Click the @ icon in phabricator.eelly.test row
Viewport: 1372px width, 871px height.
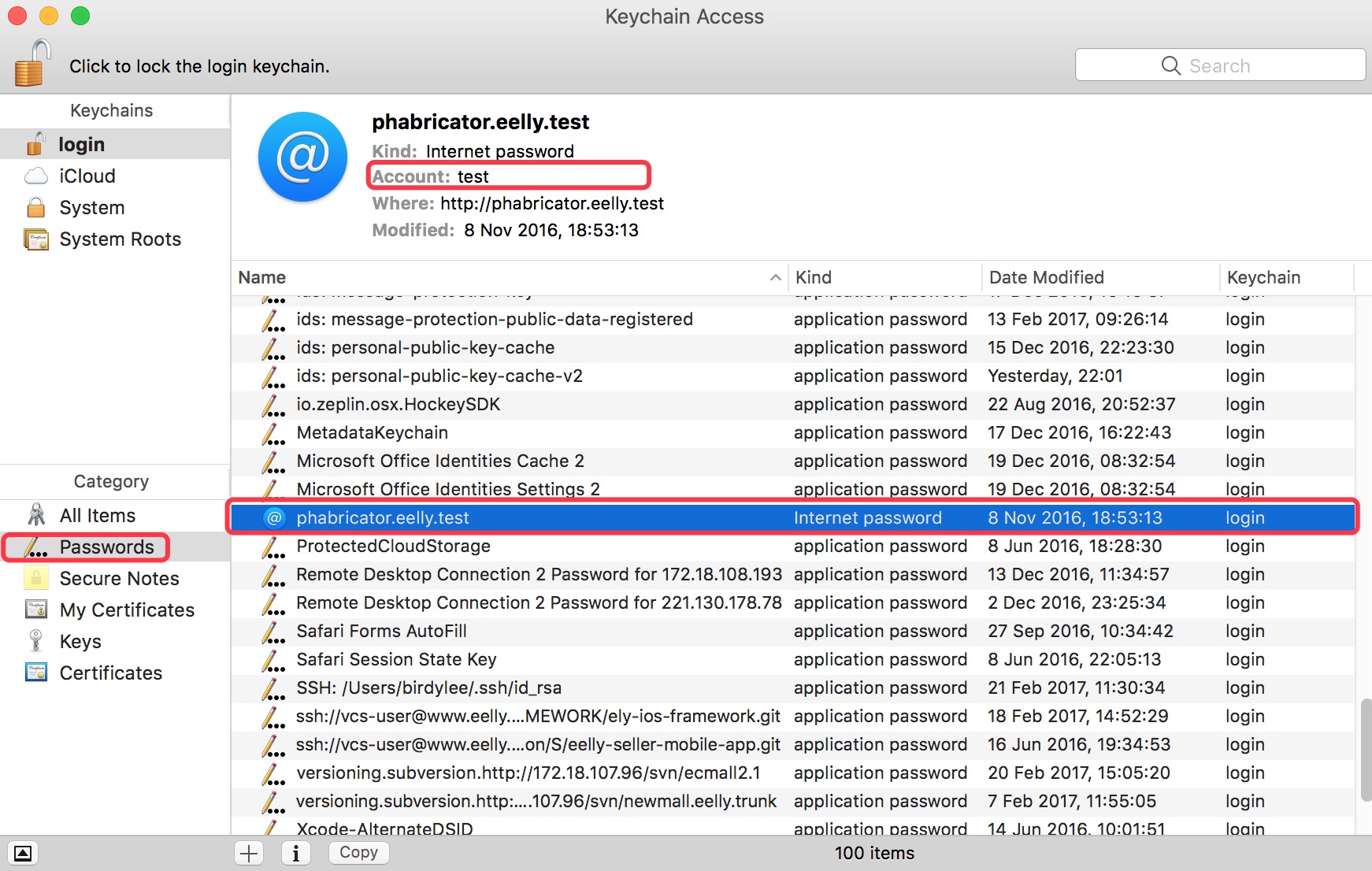(x=274, y=517)
